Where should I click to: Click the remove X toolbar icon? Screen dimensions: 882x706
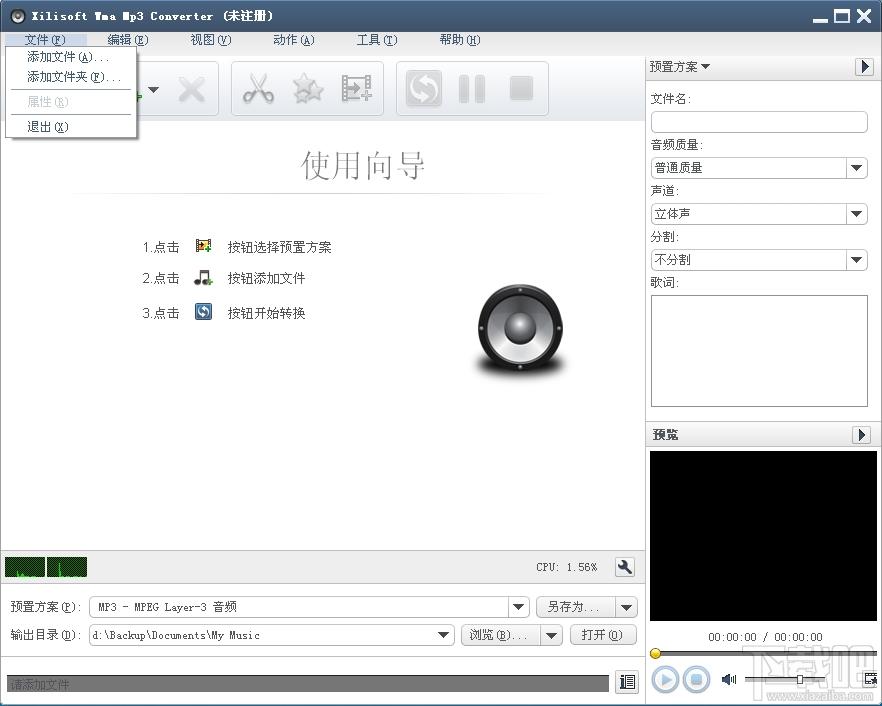point(192,89)
